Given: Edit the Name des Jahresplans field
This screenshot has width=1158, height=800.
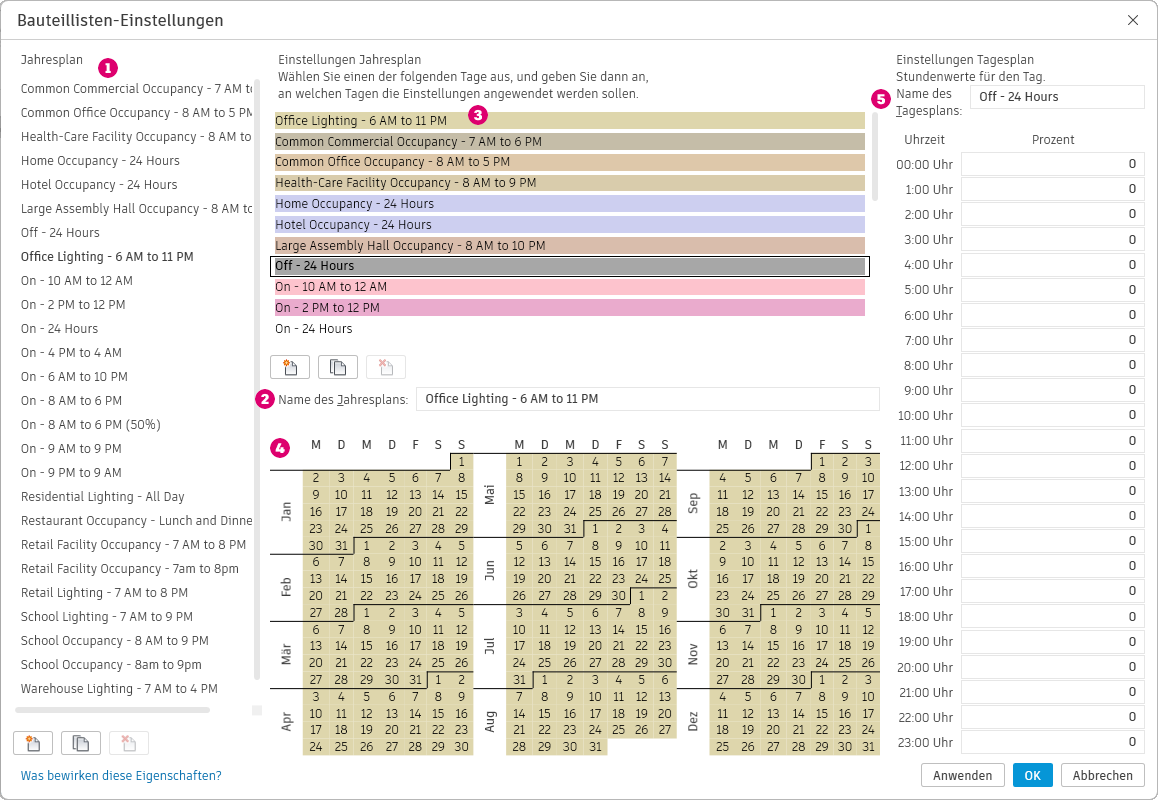Looking at the screenshot, I should coord(648,399).
